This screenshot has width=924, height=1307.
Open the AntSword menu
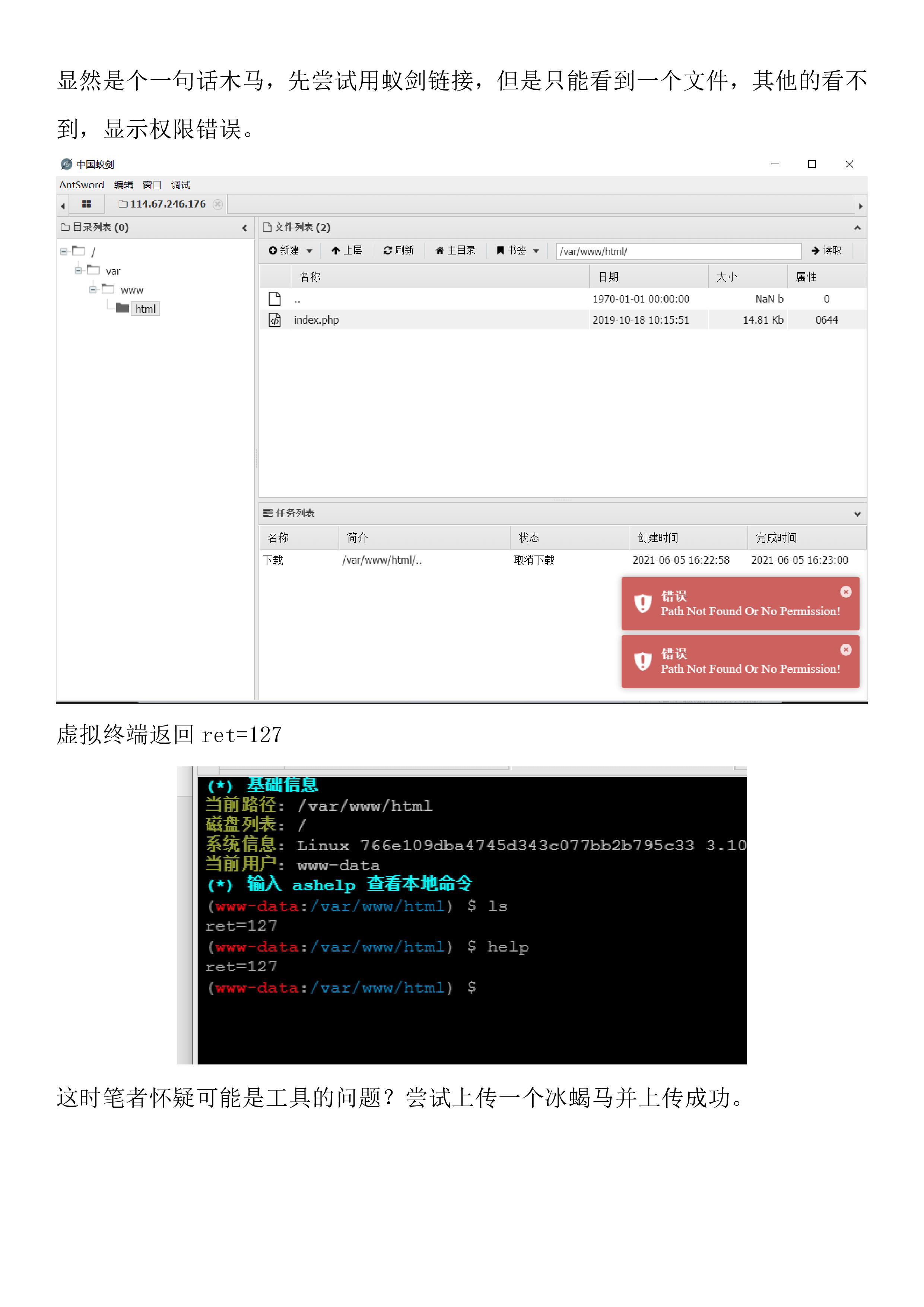(82, 185)
